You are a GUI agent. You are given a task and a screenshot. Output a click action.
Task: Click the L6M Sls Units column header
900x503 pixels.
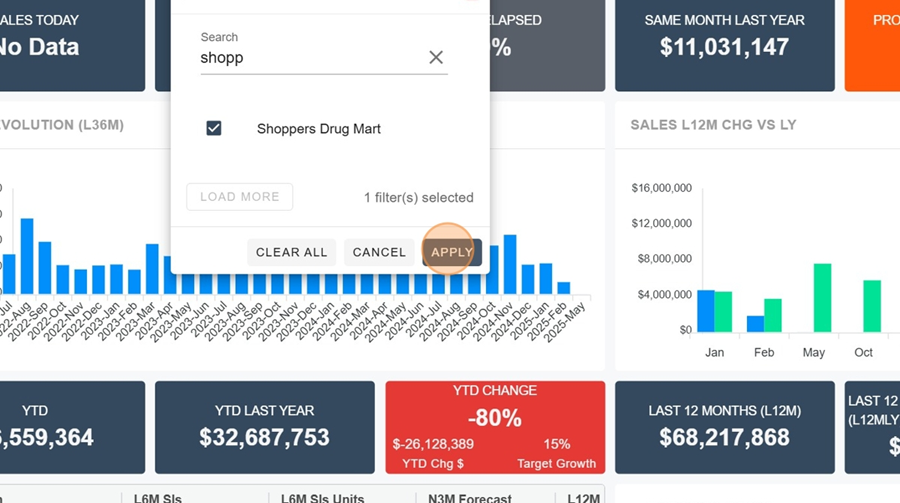click(x=322, y=498)
